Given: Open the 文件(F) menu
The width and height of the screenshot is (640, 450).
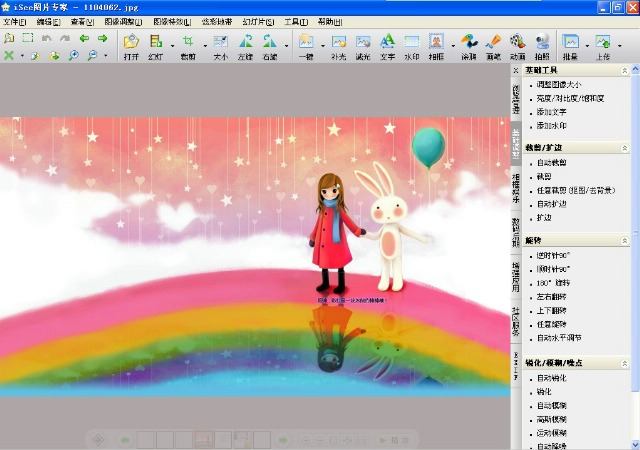Looking at the screenshot, I should click(15, 22).
